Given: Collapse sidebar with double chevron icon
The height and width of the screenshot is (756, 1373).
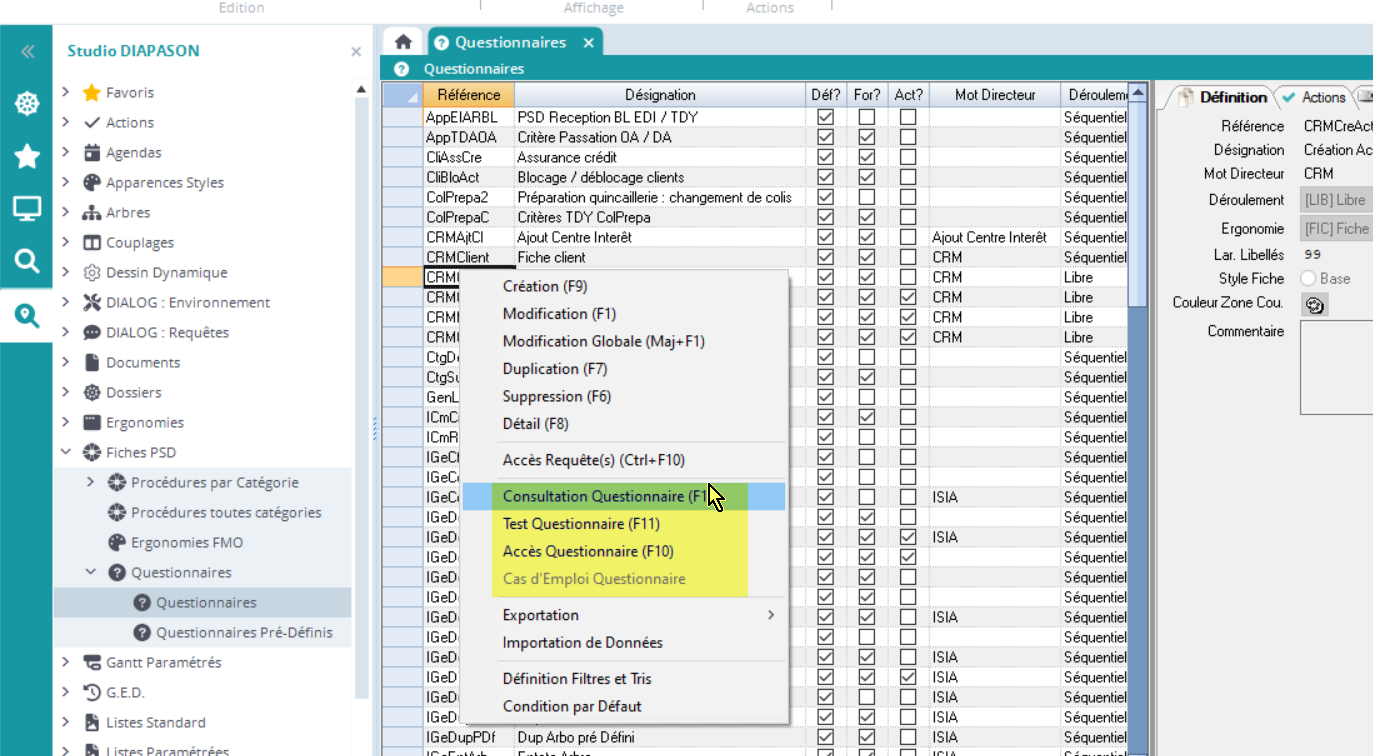Looking at the screenshot, I should pyautogui.click(x=27, y=51).
